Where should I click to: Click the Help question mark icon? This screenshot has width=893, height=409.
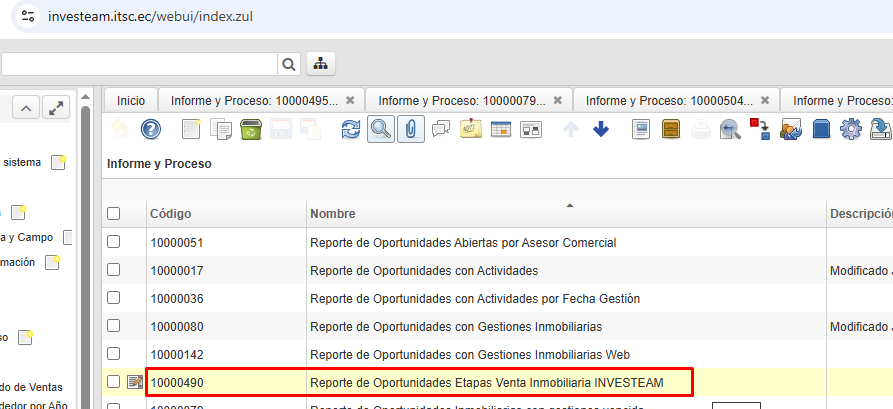150,129
